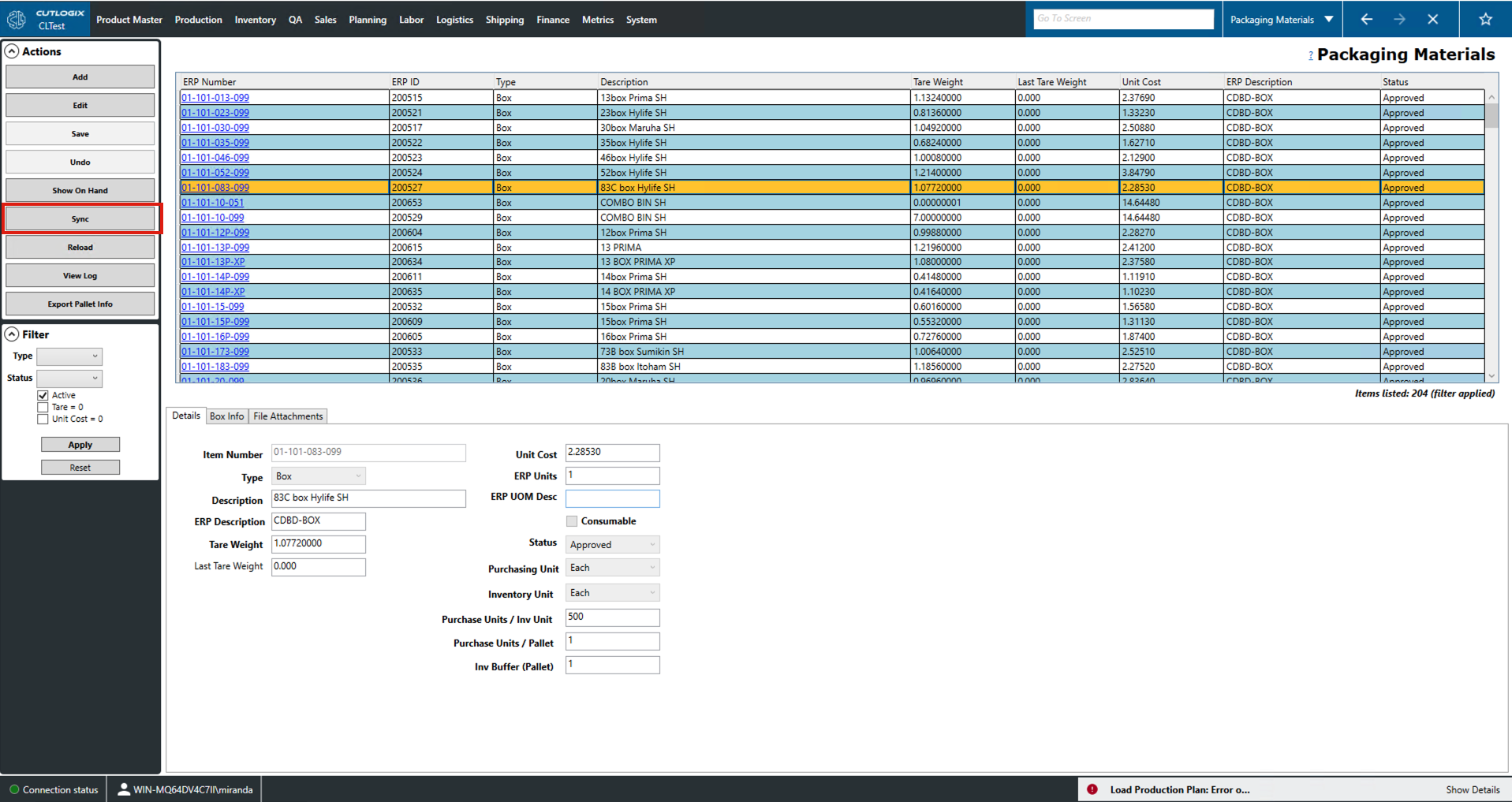Click the CutLogix logo icon
Image resolution: width=1512 pixels, height=802 pixels.
17,19
